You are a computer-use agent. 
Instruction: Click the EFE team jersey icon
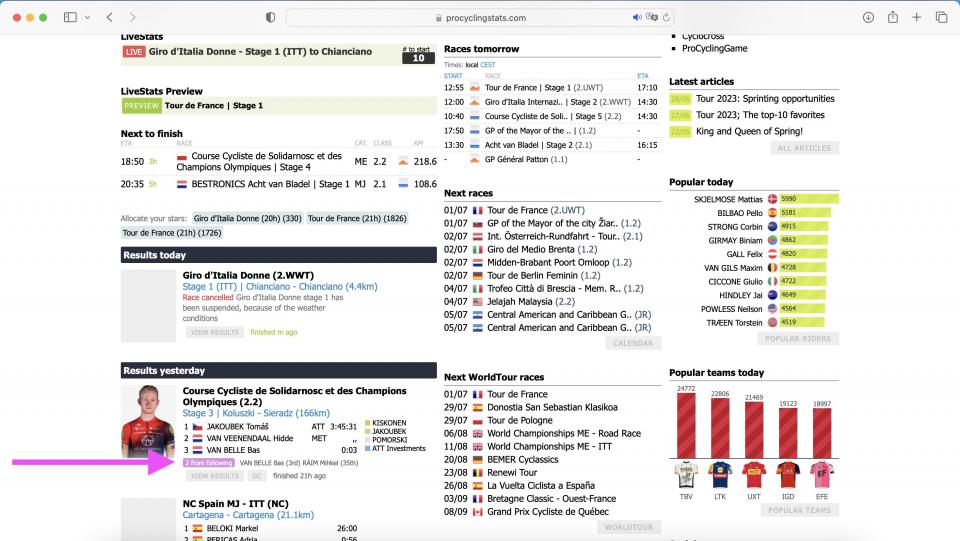(822, 475)
